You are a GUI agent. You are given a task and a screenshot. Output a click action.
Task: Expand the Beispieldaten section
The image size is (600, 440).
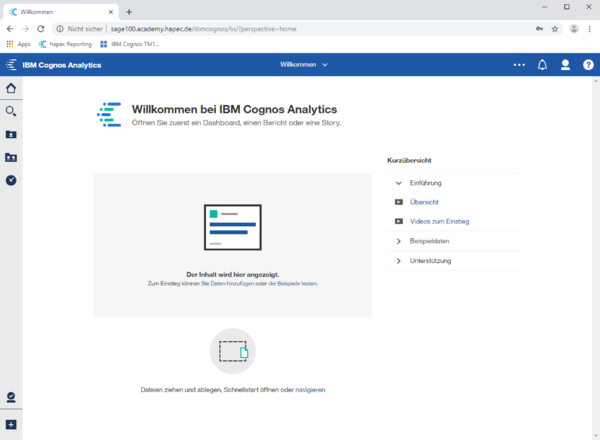coord(453,241)
